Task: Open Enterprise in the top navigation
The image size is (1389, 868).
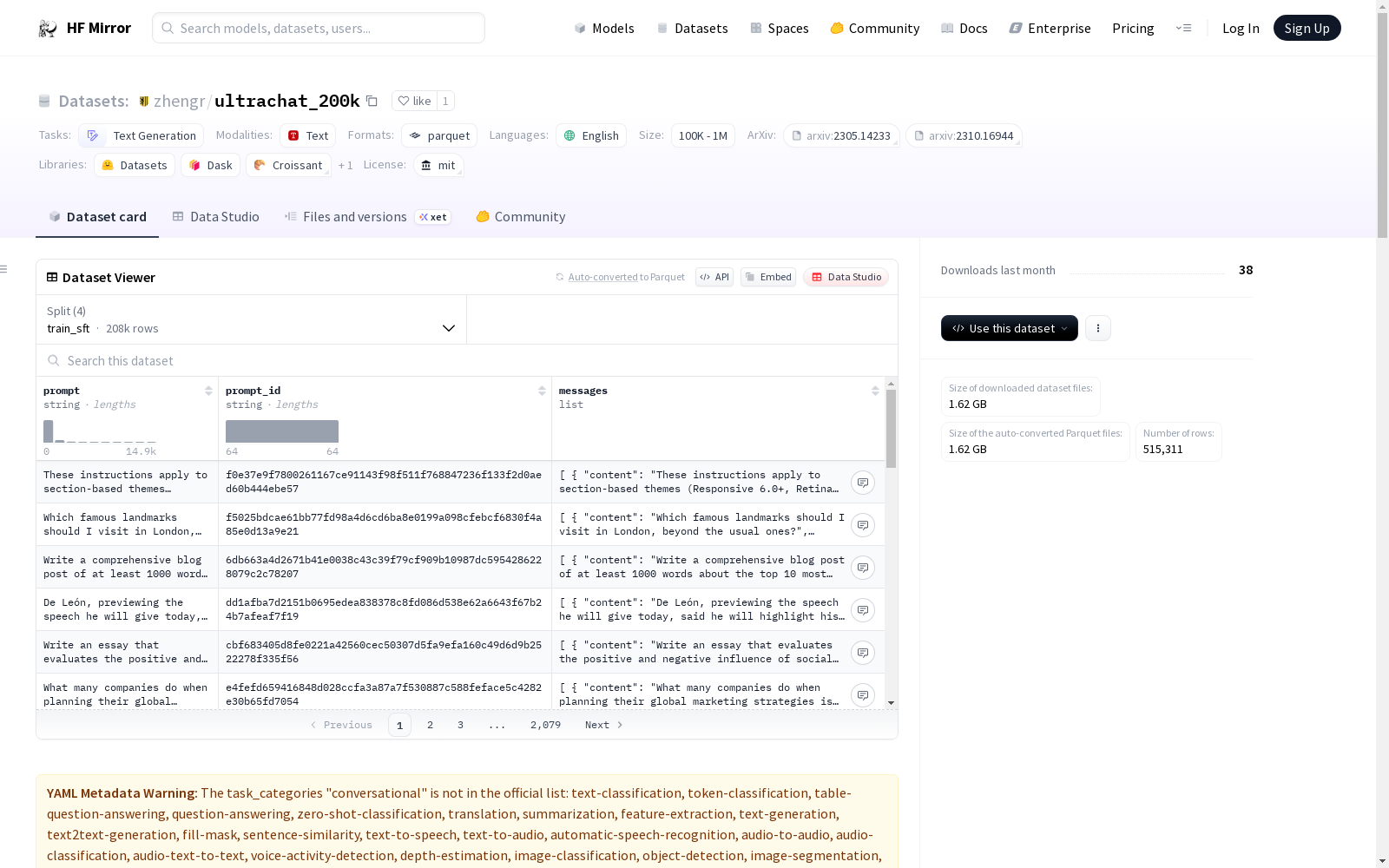Action: tap(1050, 29)
